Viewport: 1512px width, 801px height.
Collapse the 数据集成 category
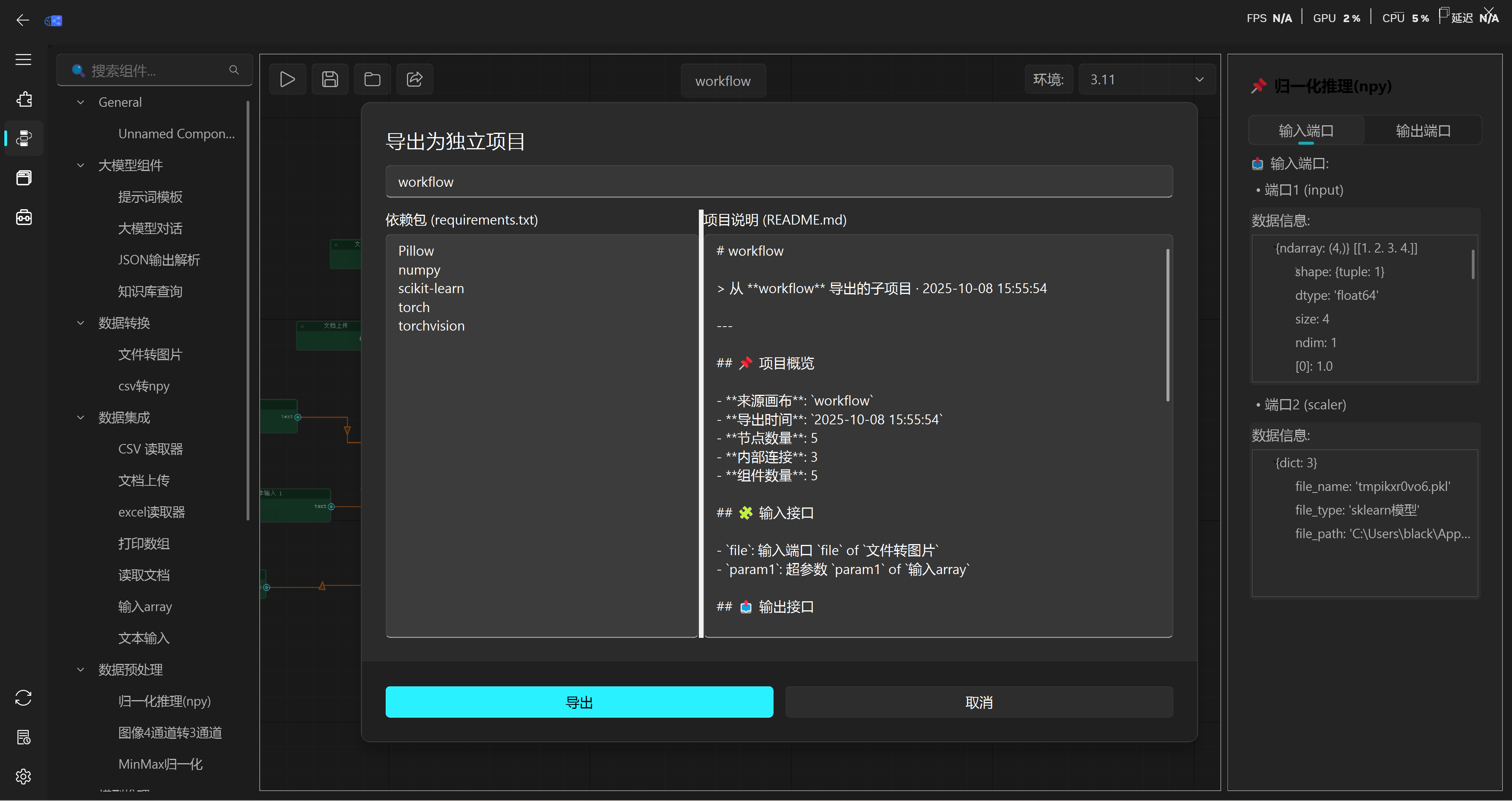coord(80,417)
